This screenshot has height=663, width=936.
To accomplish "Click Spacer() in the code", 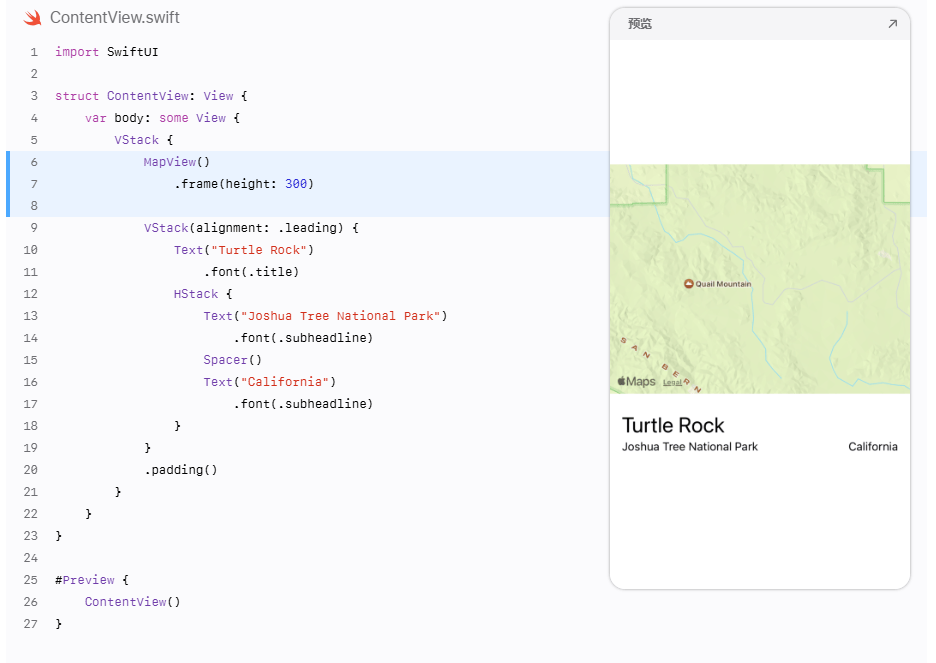I will point(232,360).
